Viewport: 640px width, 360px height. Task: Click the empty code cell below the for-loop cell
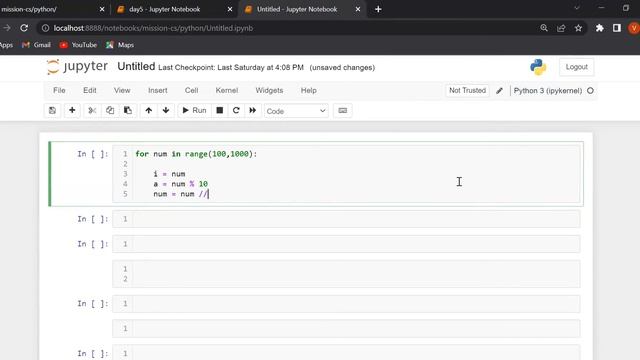pyautogui.click(x=346, y=219)
